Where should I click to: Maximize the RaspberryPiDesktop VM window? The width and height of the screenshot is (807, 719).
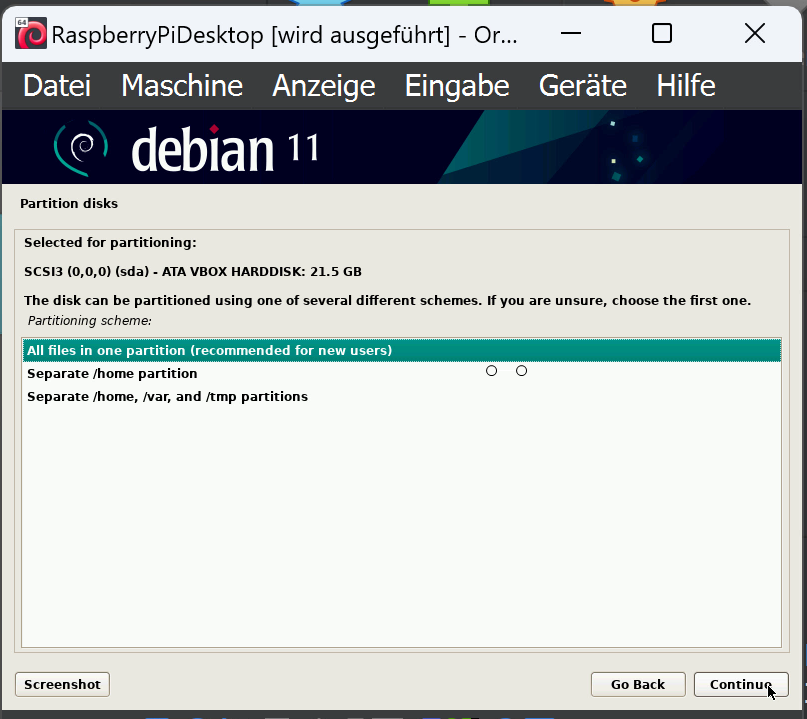(662, 34)
